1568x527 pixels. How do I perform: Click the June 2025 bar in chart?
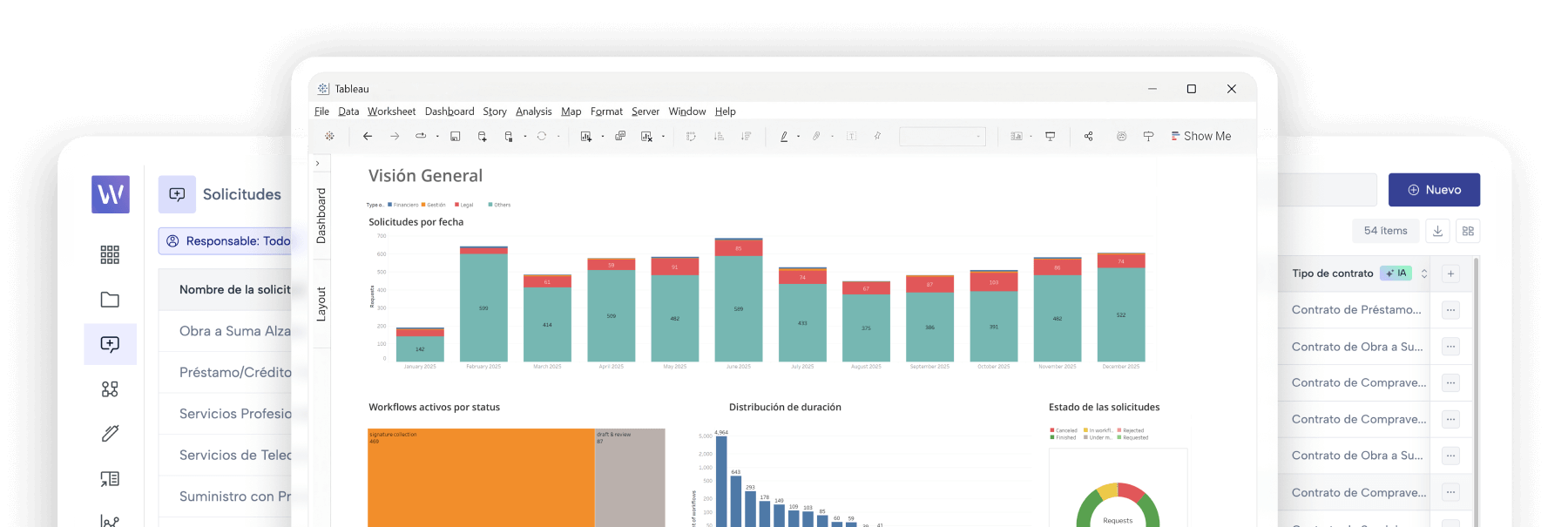739,300
